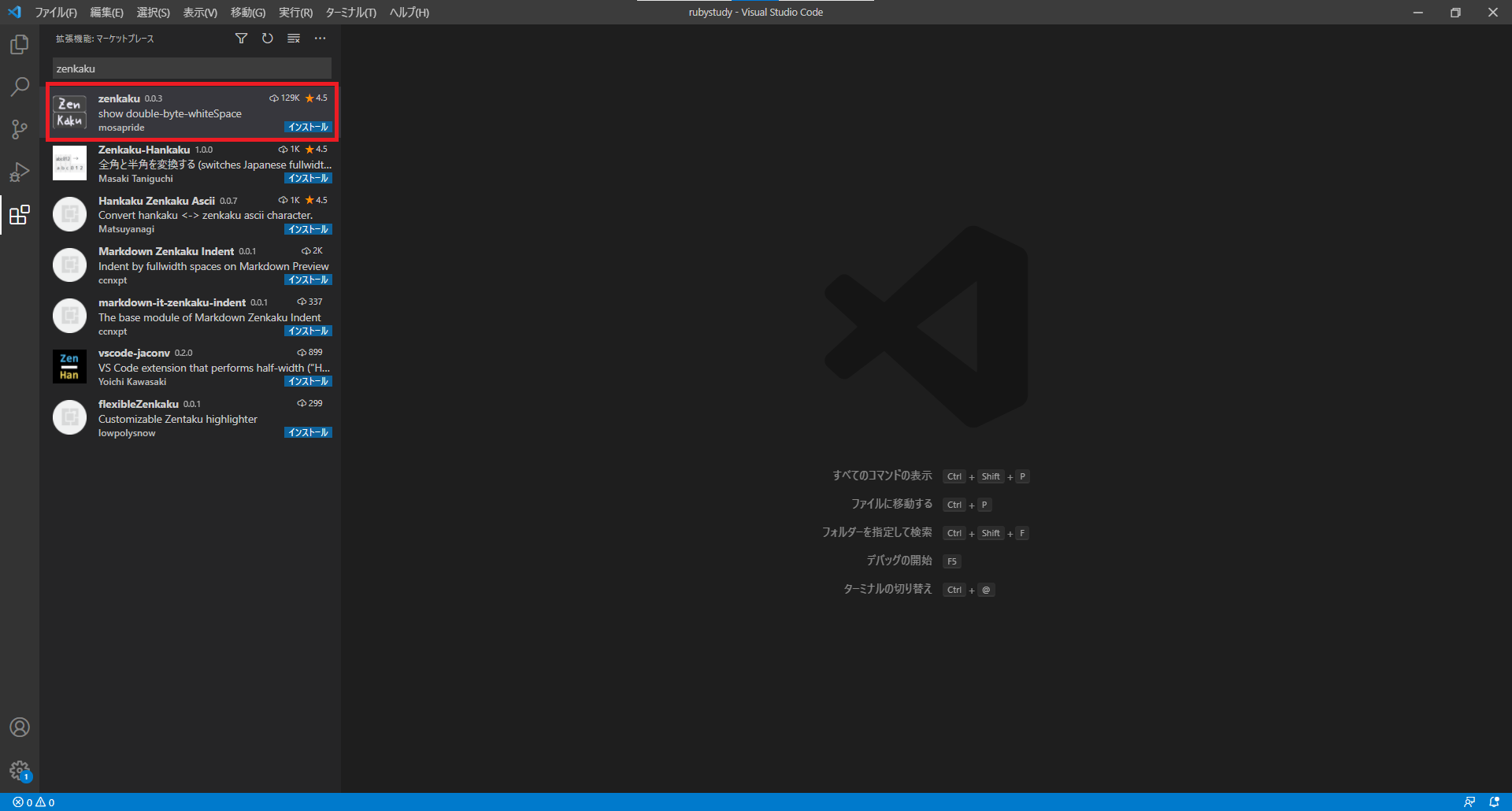Open the Manage gear icon
Image resolution: width=1512 pixels, height=811 pixels.
[20, 770]
